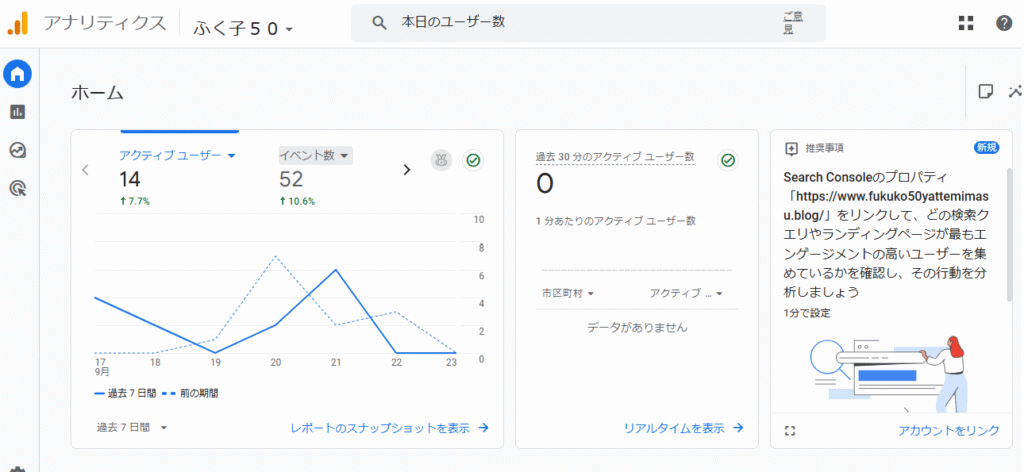Viewport: 1024px width, 472px height.
Task: Click the search field 本日のユーザー数
Action: 570,22
